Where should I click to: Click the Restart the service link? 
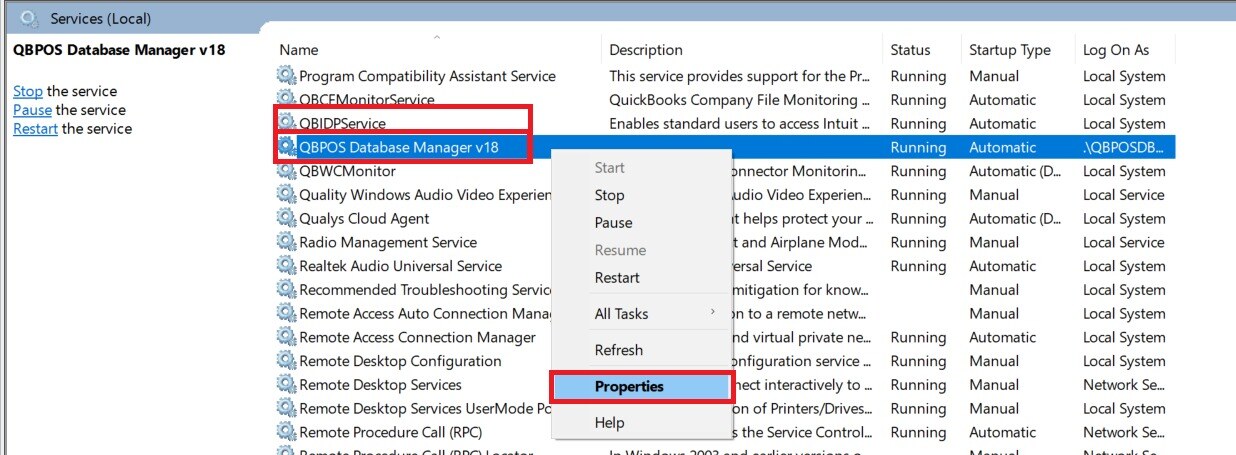(x=35, y=129)
